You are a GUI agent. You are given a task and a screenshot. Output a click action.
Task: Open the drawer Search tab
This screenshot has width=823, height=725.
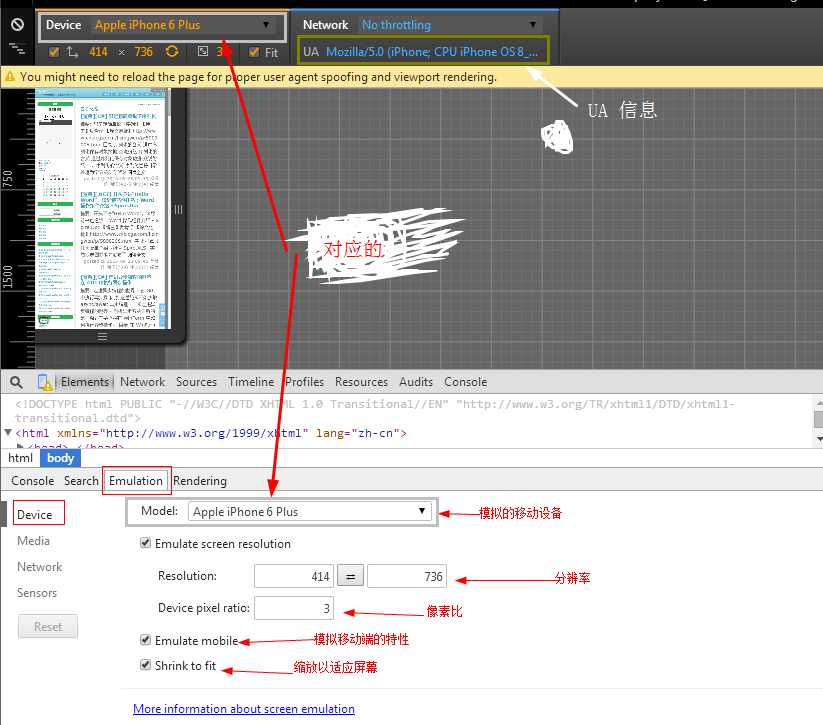(81, 480)
